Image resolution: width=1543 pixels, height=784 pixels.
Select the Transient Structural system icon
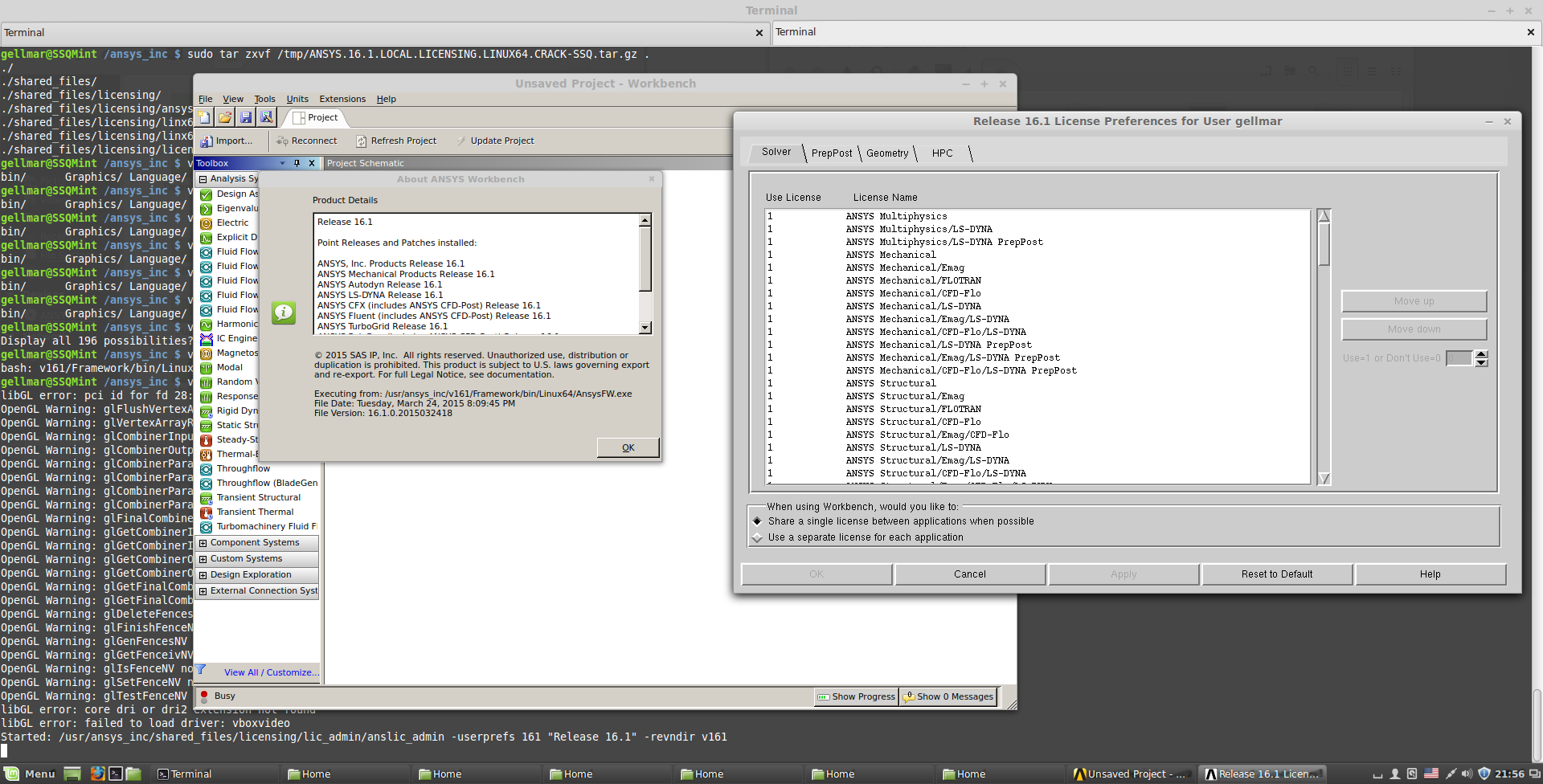tap(206, 498)
